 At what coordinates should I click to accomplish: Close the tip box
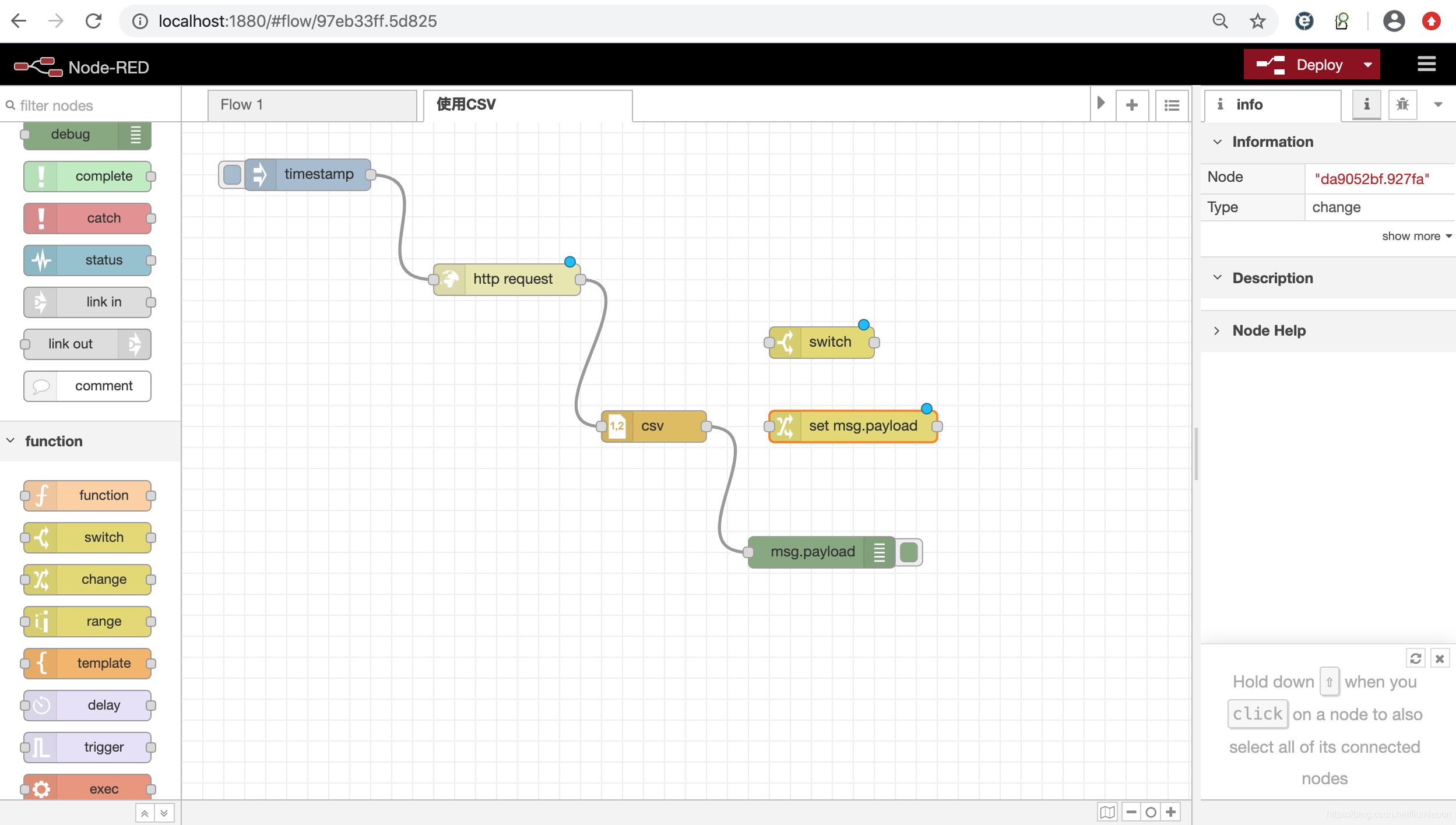coord(1440,658)
